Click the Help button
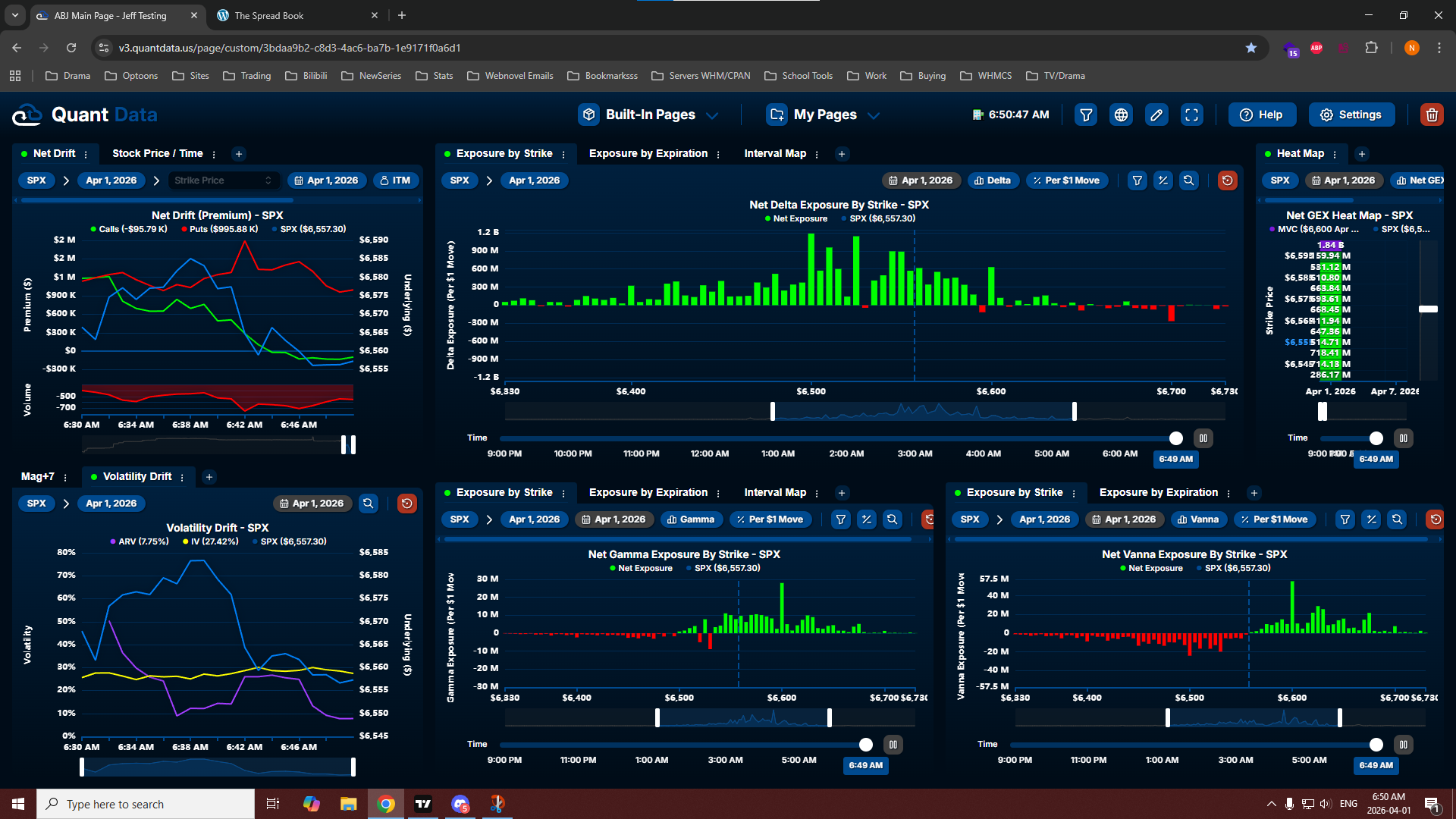 [1262, 115]
